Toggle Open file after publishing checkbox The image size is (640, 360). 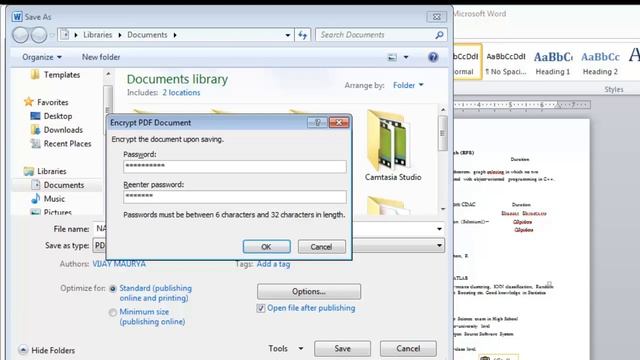[260, 308]
